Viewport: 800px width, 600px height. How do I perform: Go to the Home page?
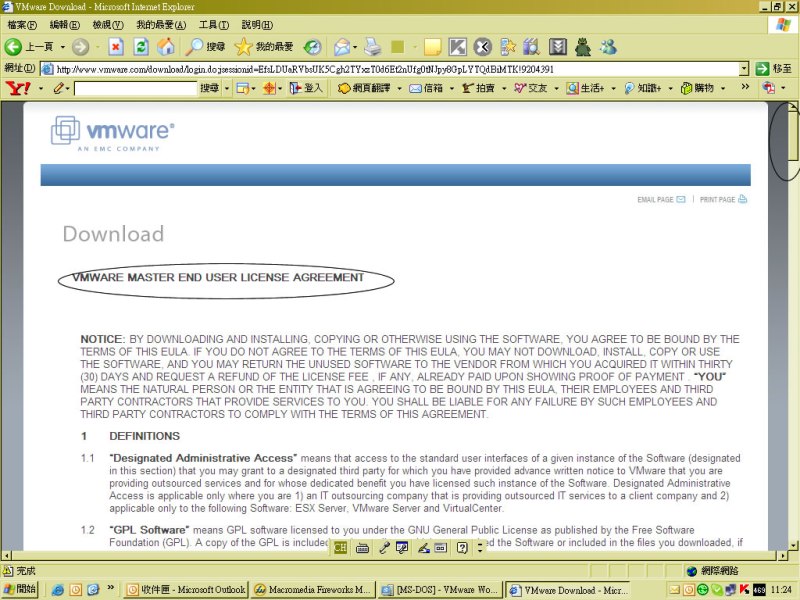(x=166, y=47)
